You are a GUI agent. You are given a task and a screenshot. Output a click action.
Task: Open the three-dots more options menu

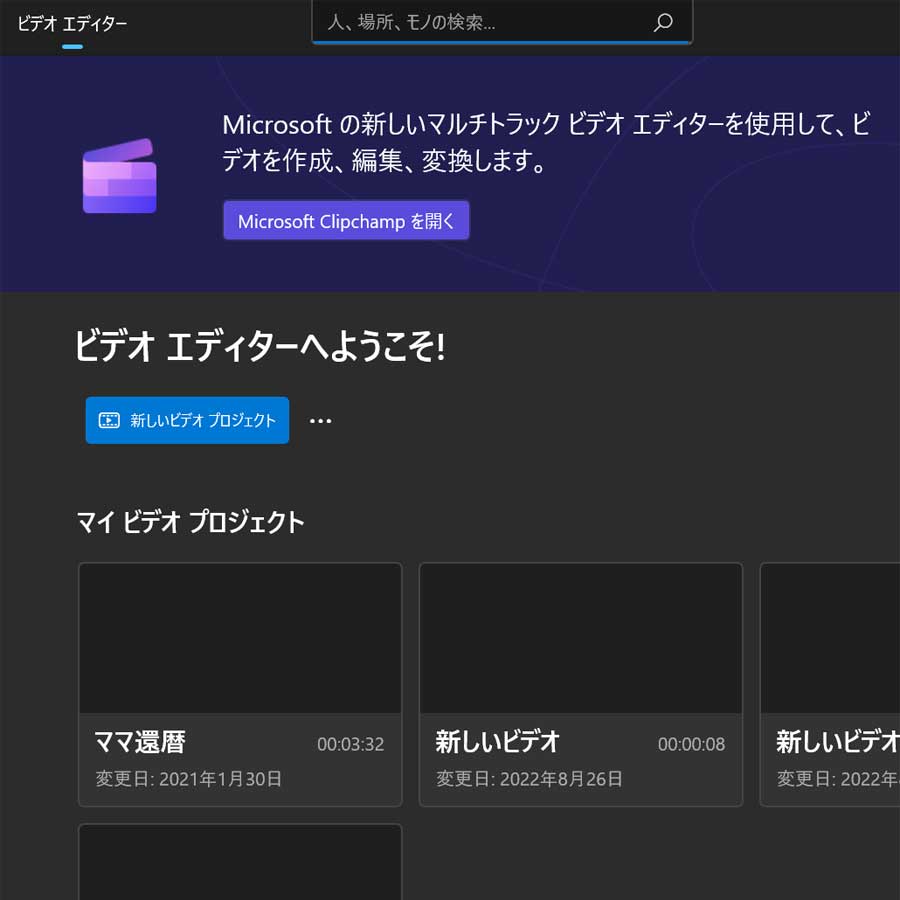320,421
